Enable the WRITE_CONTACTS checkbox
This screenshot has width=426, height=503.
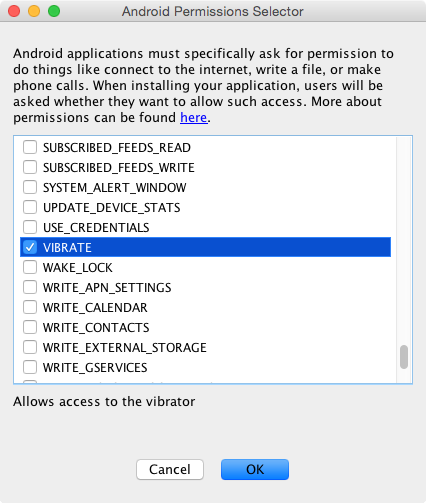tap(30, 327)
